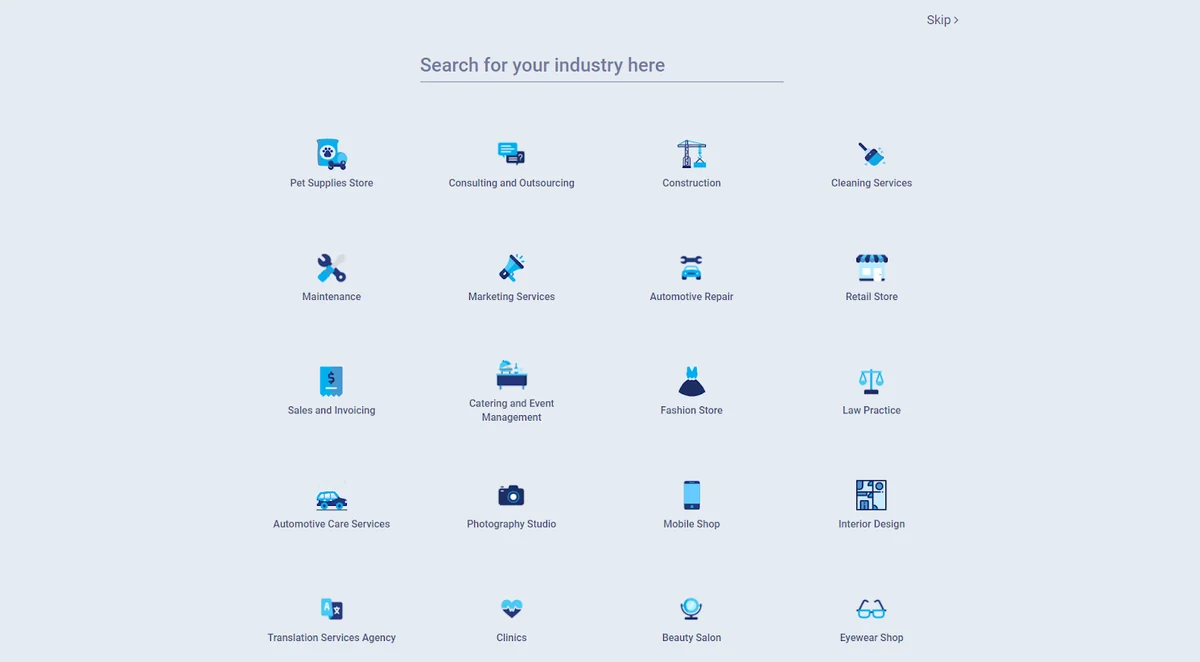The width and height of the screenshot is (1200, 662).
Task: Click the Cleaning Services label
Action: coord(872,183)
